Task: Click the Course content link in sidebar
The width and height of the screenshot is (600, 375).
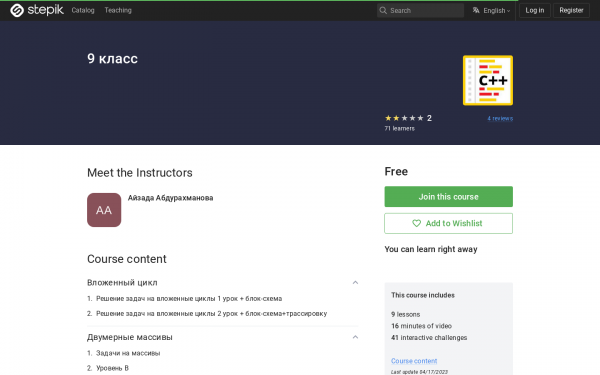Action: (x=414, y=361)
